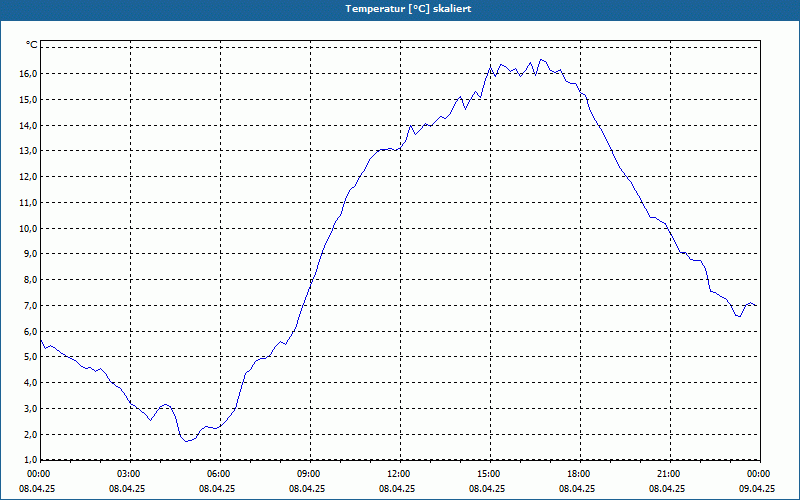Click the 15:00 time label

pos(487,474)
